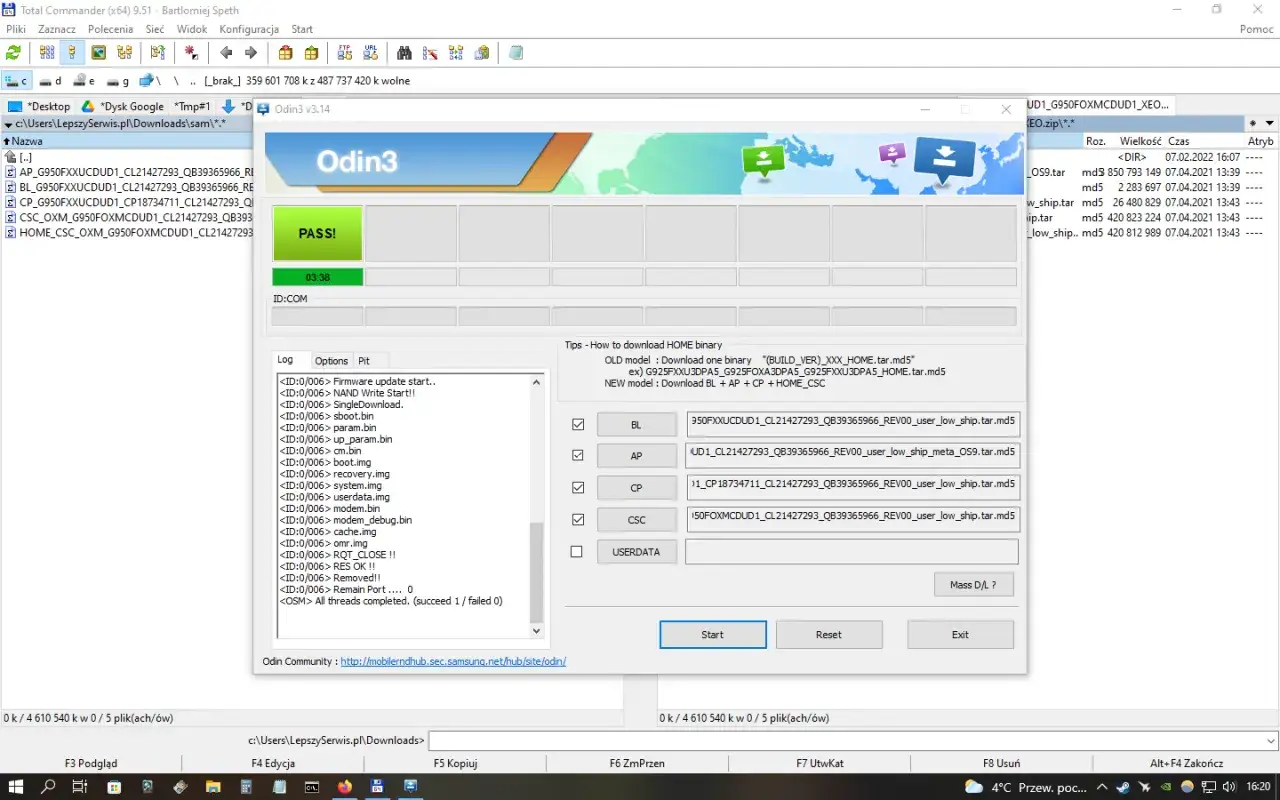
Task: Switch to drive c button
Action: [x=17, y=81]
